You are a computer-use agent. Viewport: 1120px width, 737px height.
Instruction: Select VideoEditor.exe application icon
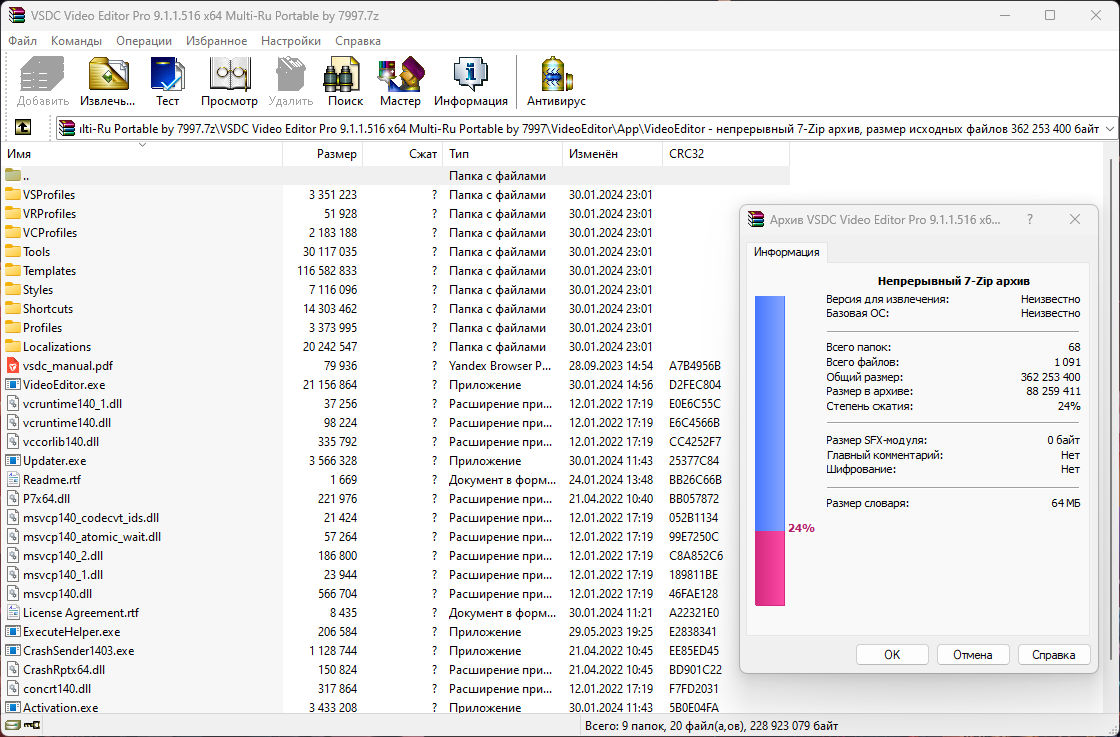coord(13,384)
